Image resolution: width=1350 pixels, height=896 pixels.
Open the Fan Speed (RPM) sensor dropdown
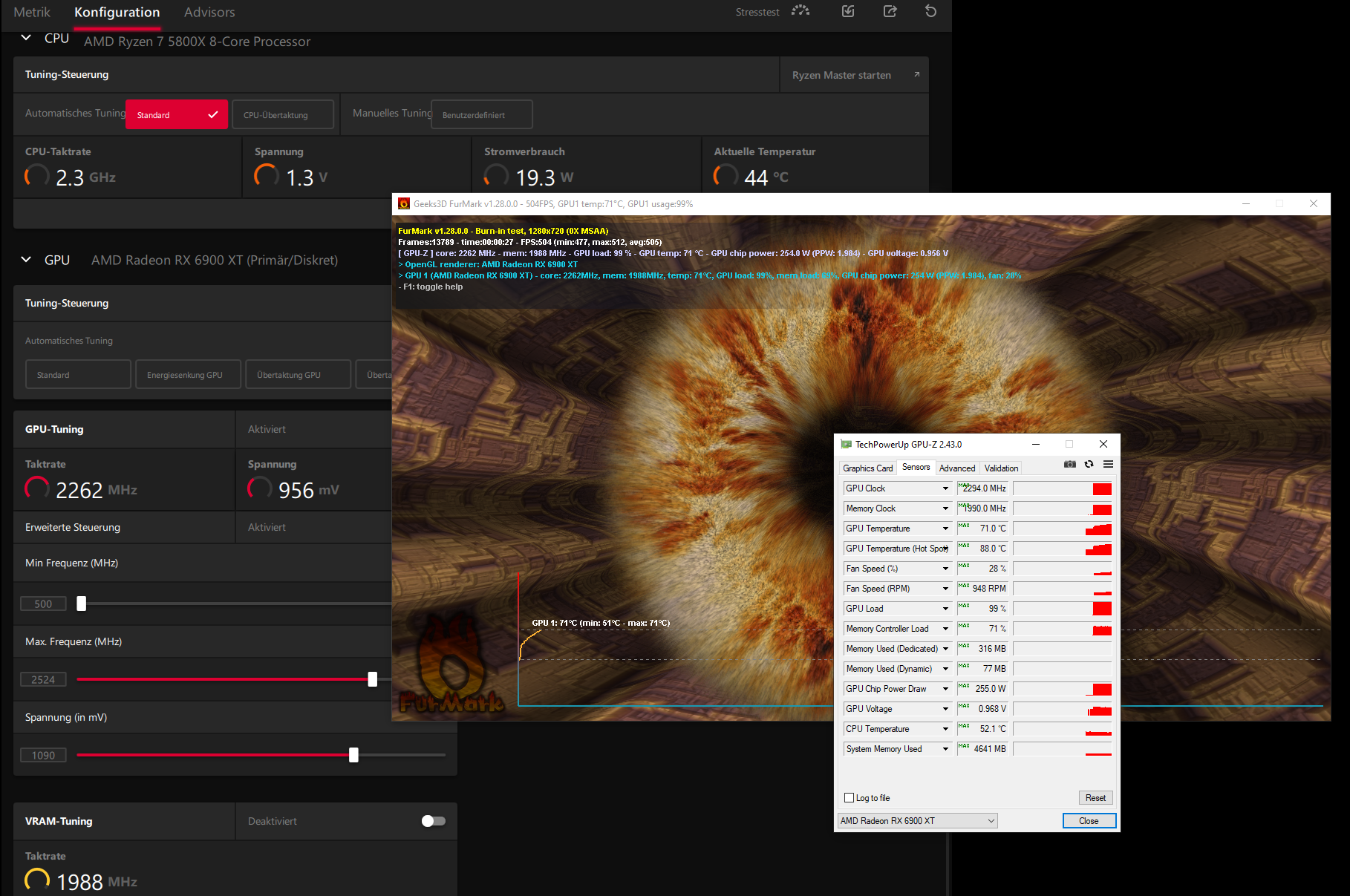coord(945,589)
